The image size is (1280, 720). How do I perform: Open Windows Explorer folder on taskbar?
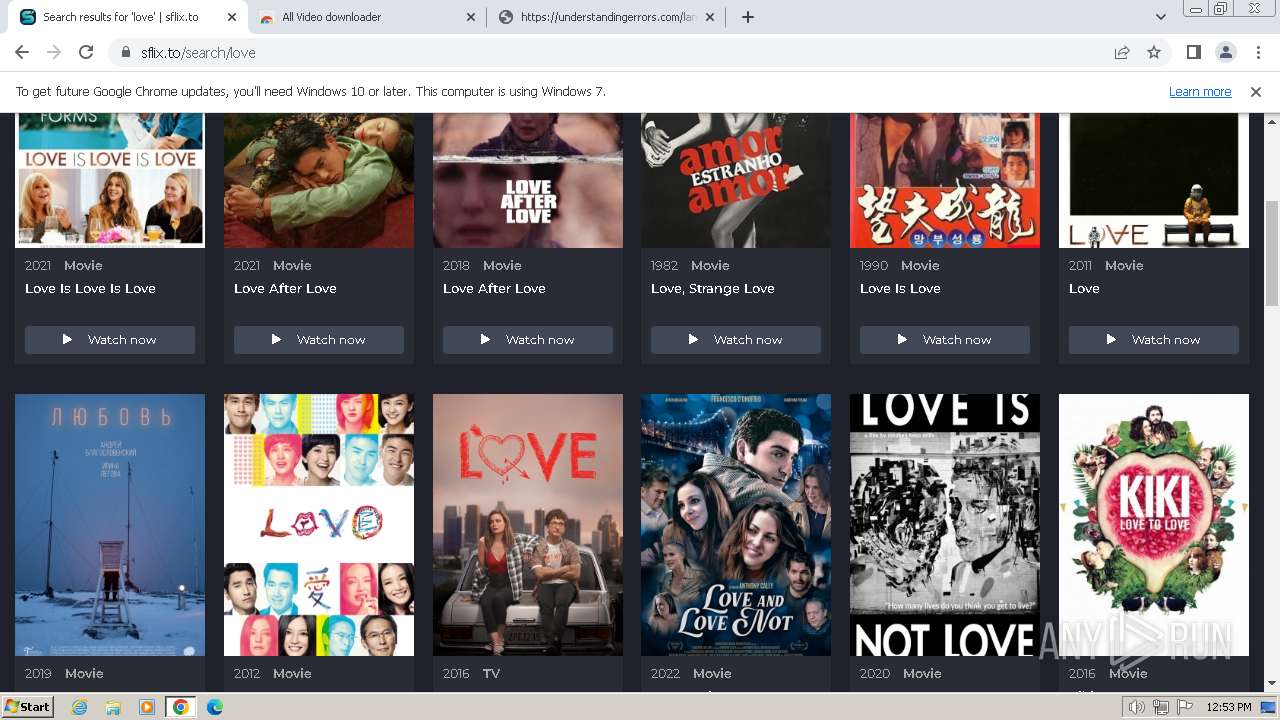tap(113, 707)
